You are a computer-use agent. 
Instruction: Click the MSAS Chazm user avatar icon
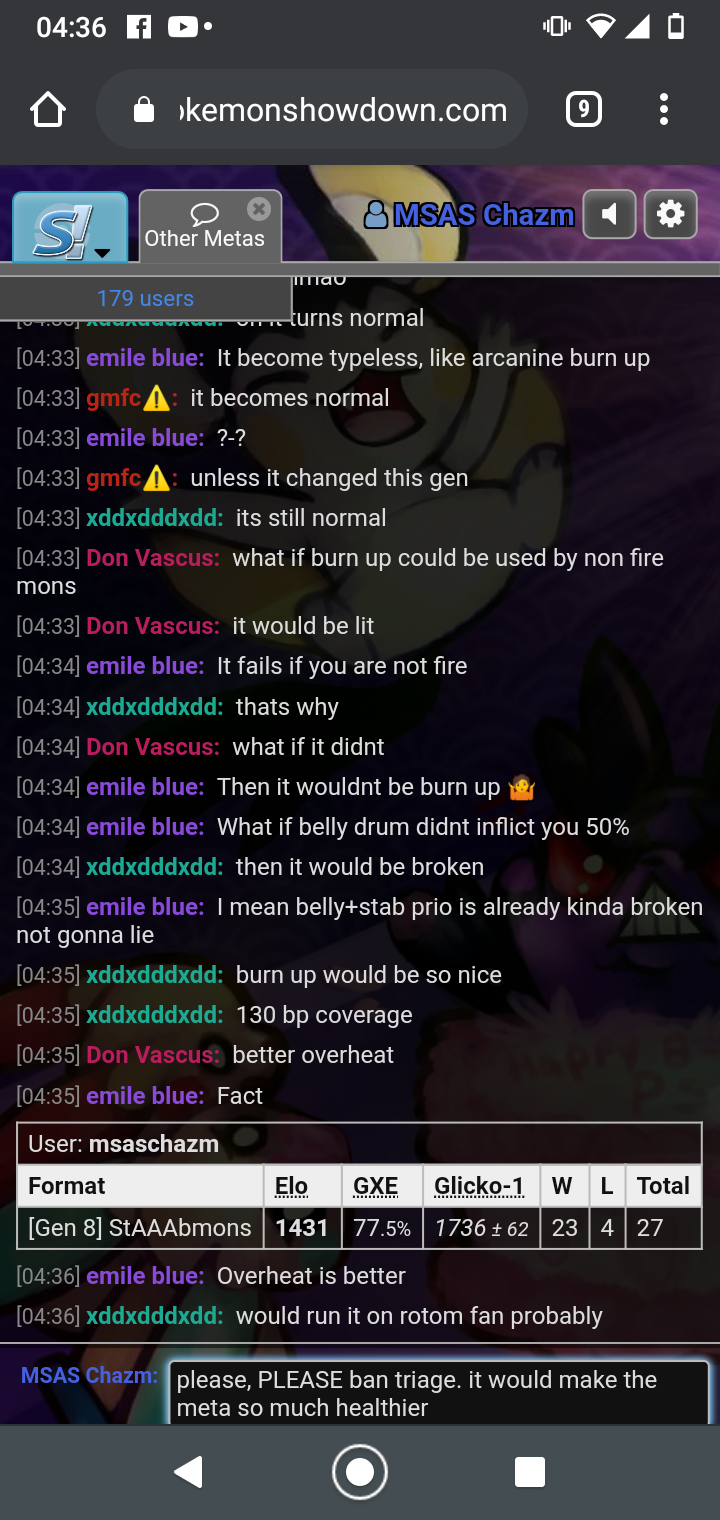click(376, 214)
